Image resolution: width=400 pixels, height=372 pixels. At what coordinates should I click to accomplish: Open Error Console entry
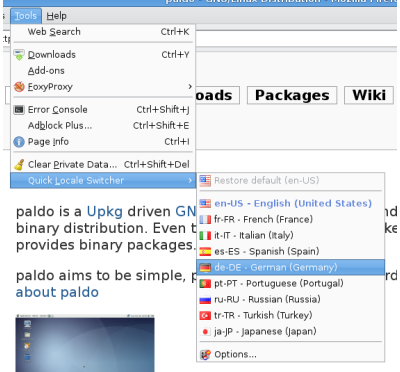click(x=103, y=110)
